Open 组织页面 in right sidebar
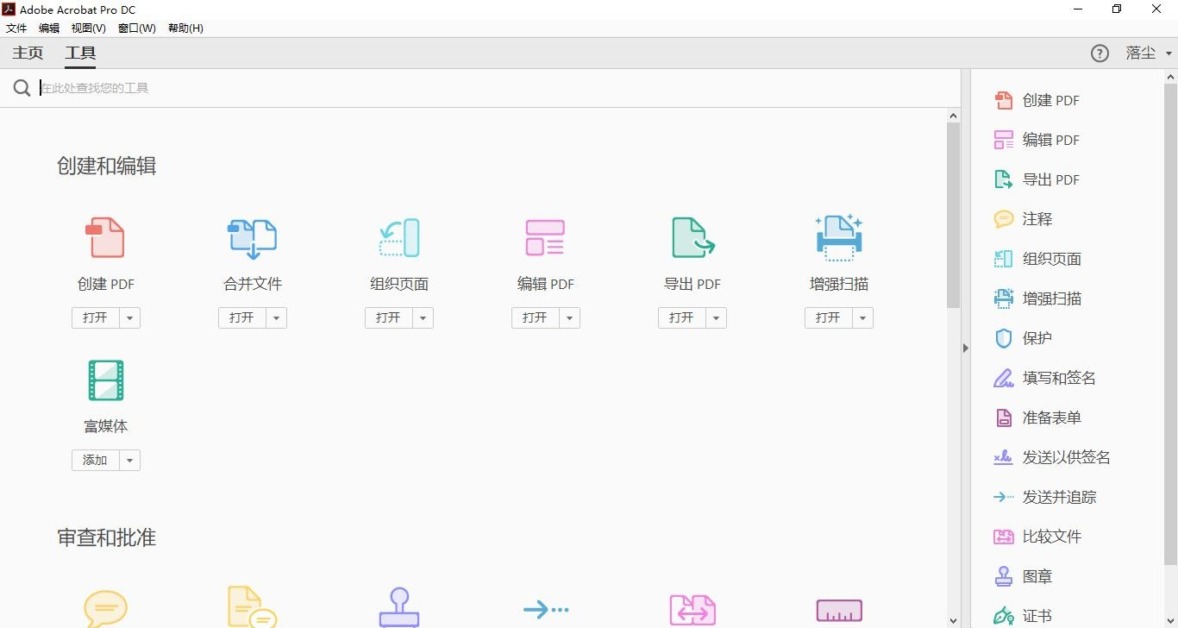The height and width of the screenshot is (628, 1178). tap(1038, 258)
